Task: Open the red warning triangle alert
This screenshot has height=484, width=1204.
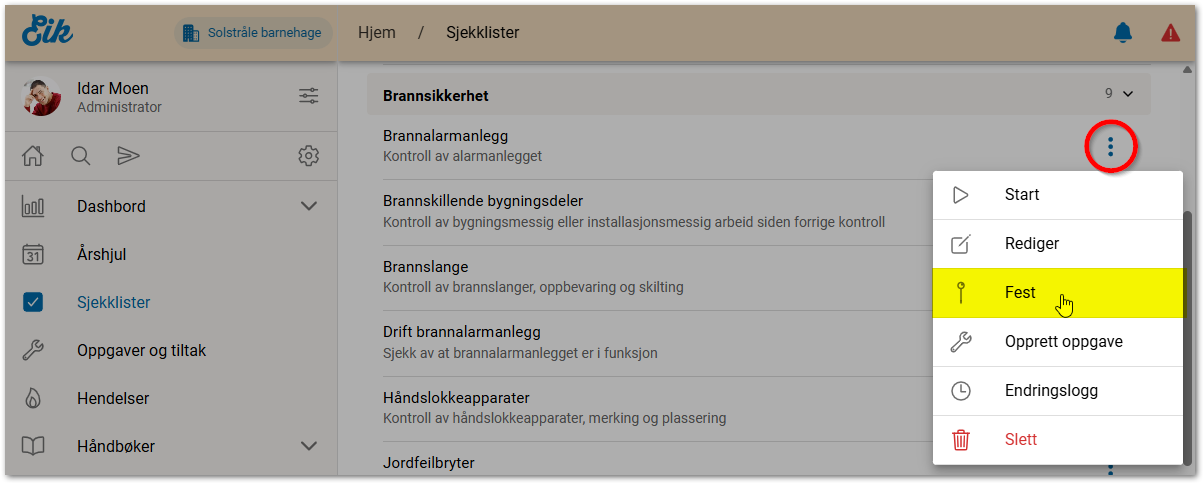Action: 1170,33
